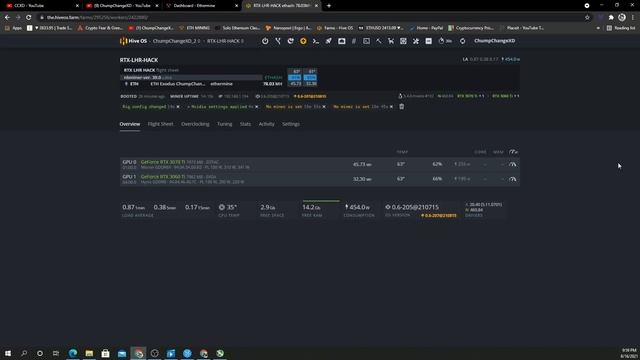The height and width of the screenshot is (360, 640).
Task: Click the 14.2 GB free RAM stat
Action: click(311, 207)
